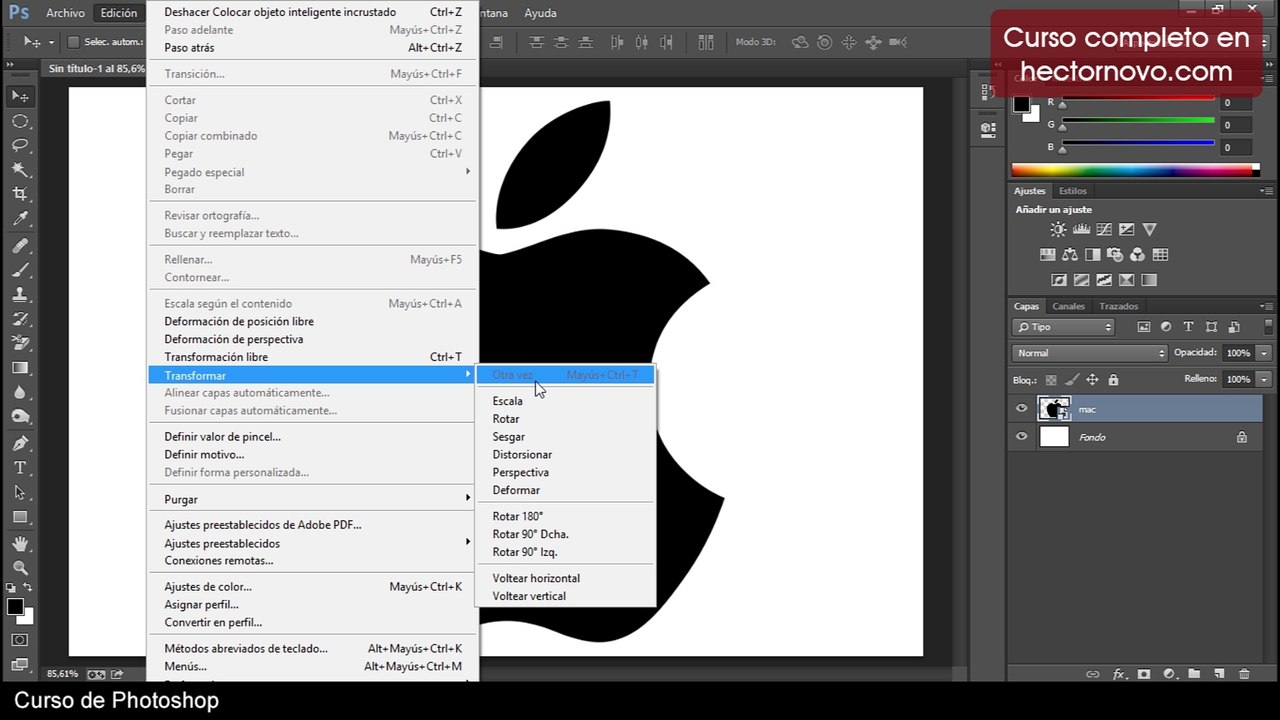This screenshot has height=720, width=1280.
Task: Select the Magic Wand tool
Action: (20, 170)
